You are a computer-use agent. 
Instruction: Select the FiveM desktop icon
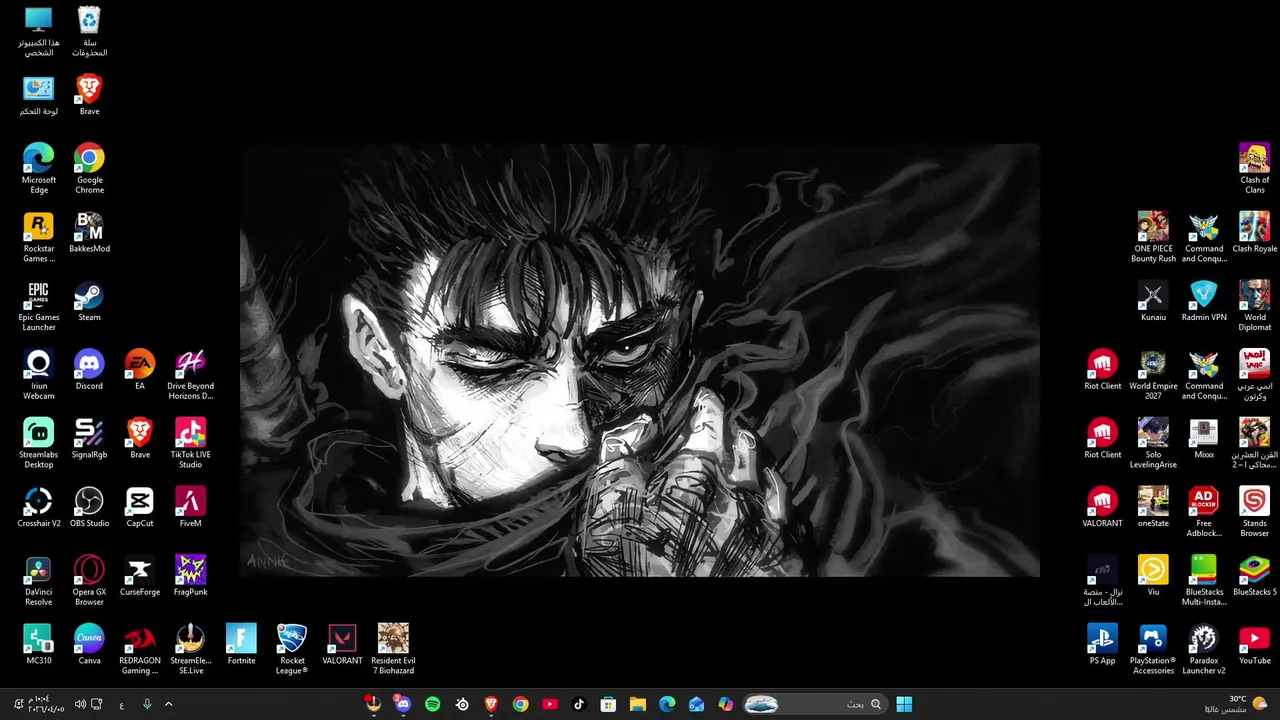point(190,507)
